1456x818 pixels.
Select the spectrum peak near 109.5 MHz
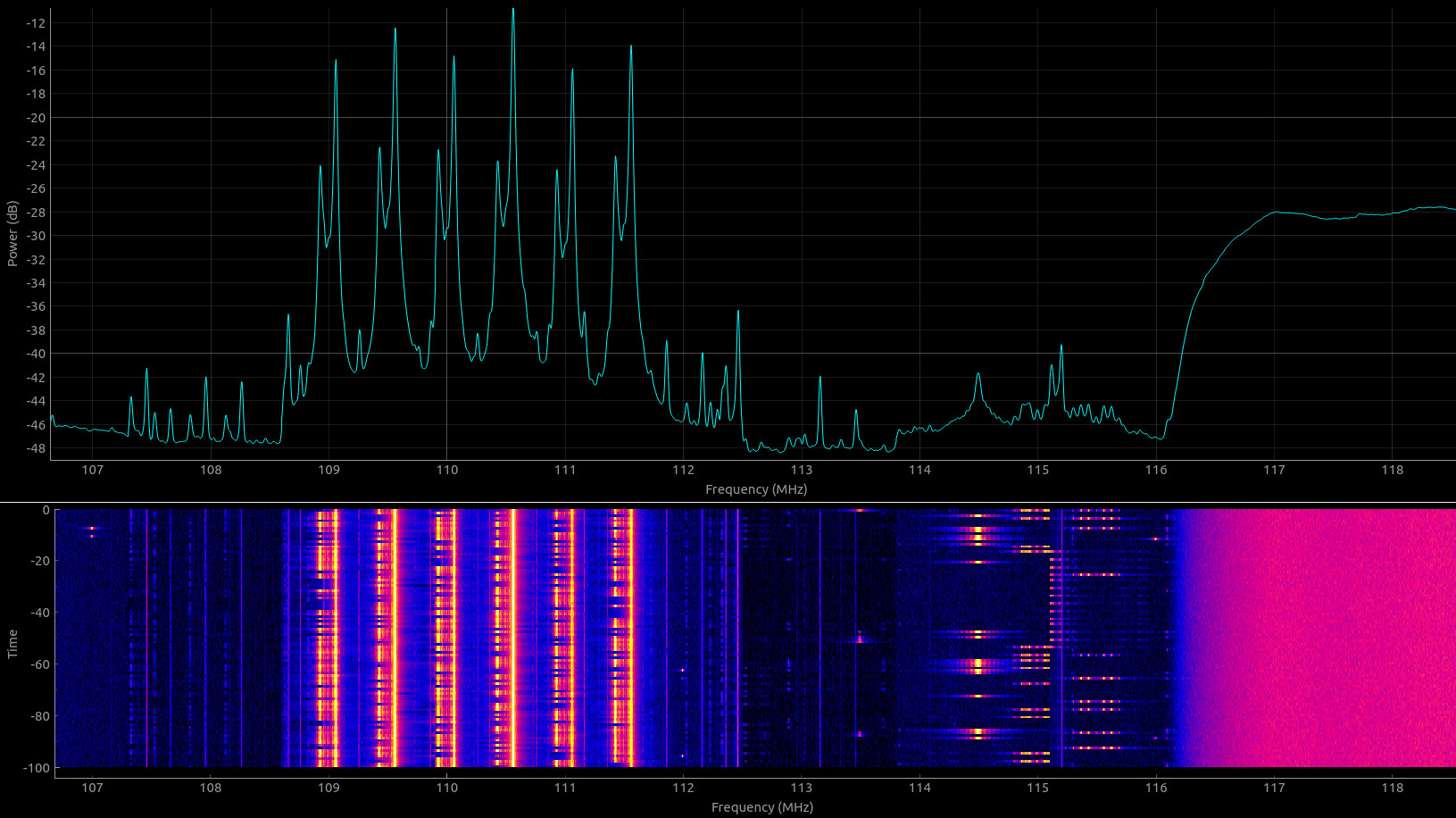click(x=395, y=29)
